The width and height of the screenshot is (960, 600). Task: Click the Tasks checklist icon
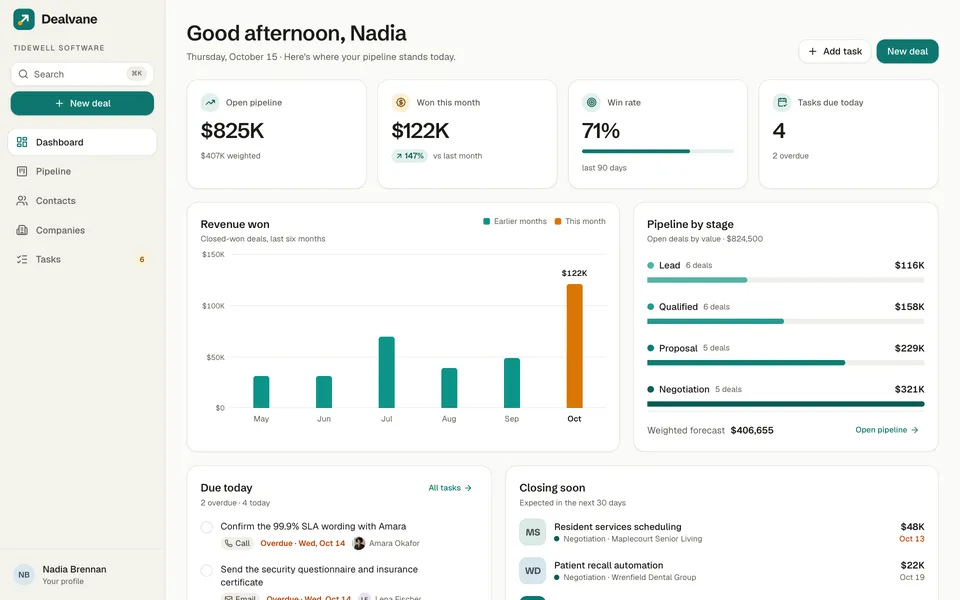click(x=22, y=260)
